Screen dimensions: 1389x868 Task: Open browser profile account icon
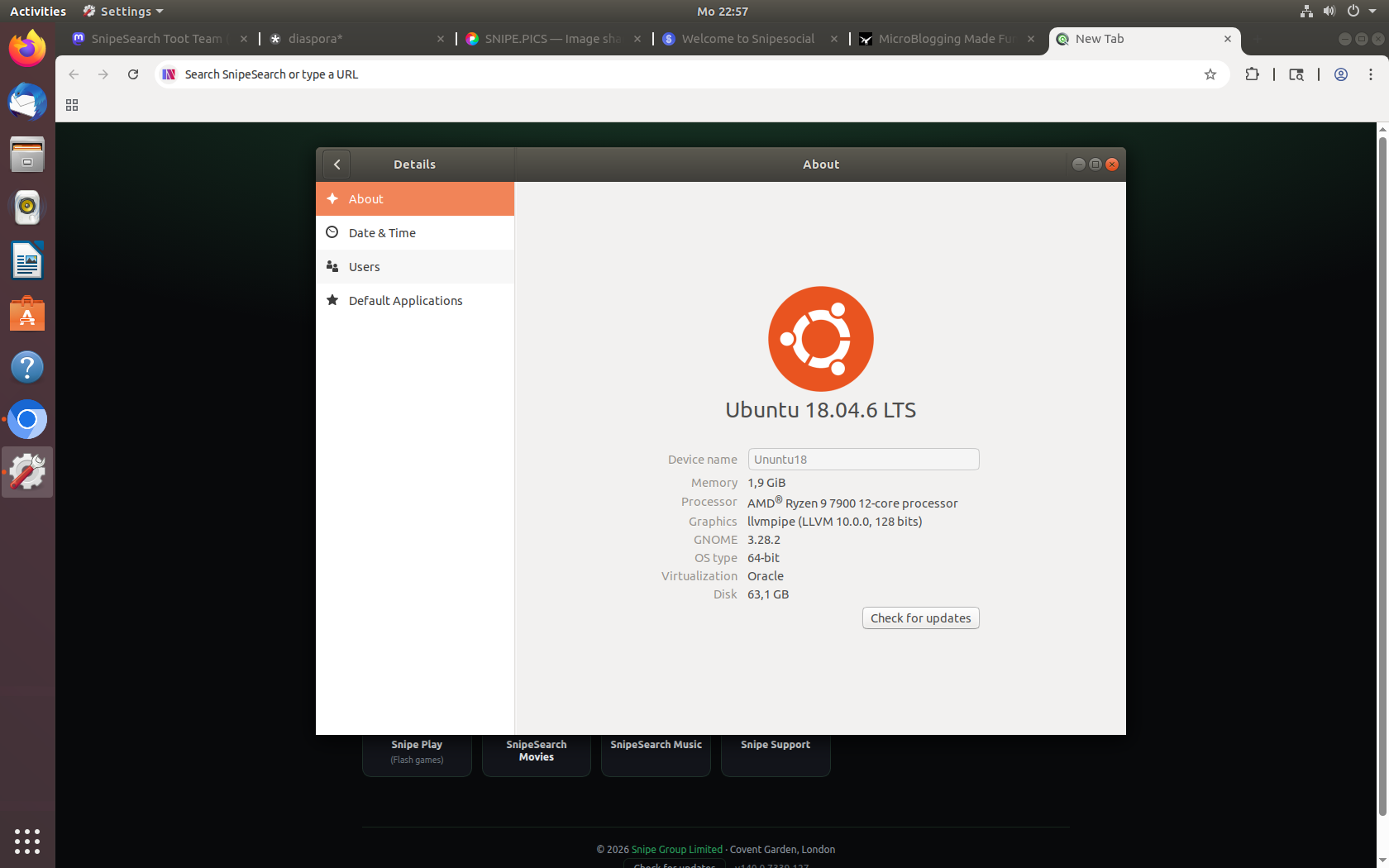1341,74
